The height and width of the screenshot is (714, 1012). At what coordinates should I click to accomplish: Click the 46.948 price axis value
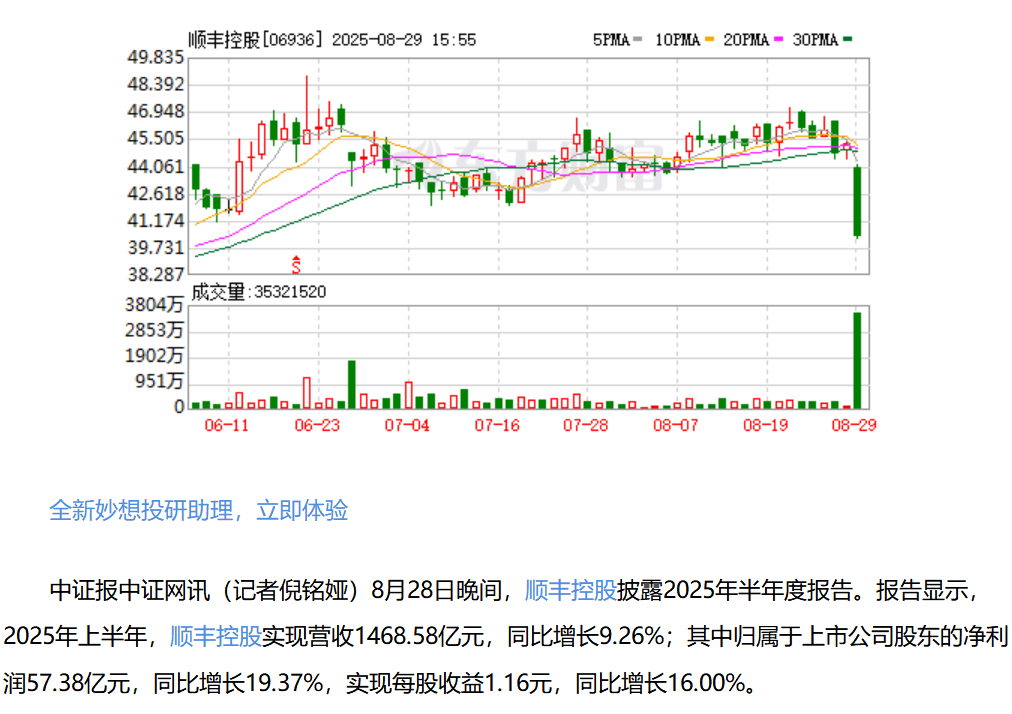click(156, 112)
